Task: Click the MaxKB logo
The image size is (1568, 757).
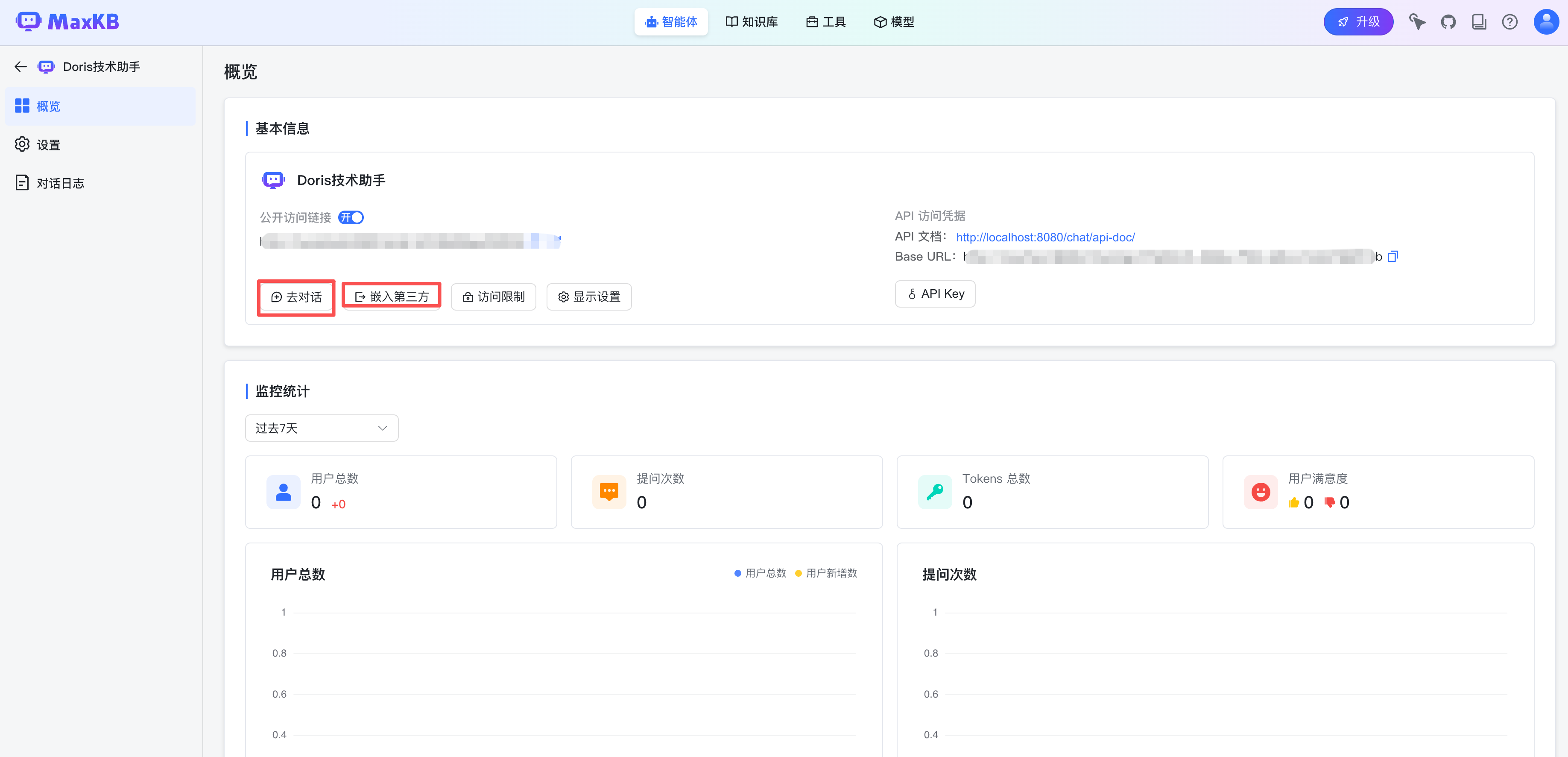Action: tap(67, 22)
